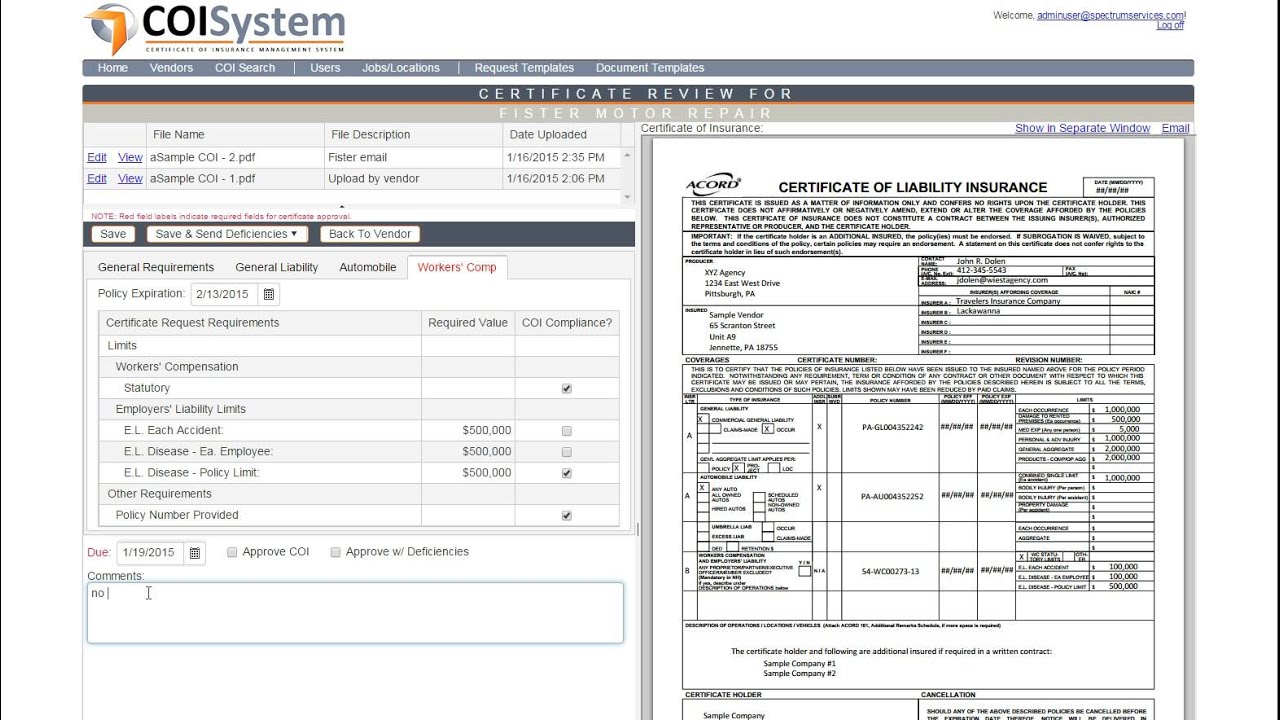The height and width of the screenshot is (720, 1280).
Task: Switch to General Liability tab
Action: (x=277, y=267)
